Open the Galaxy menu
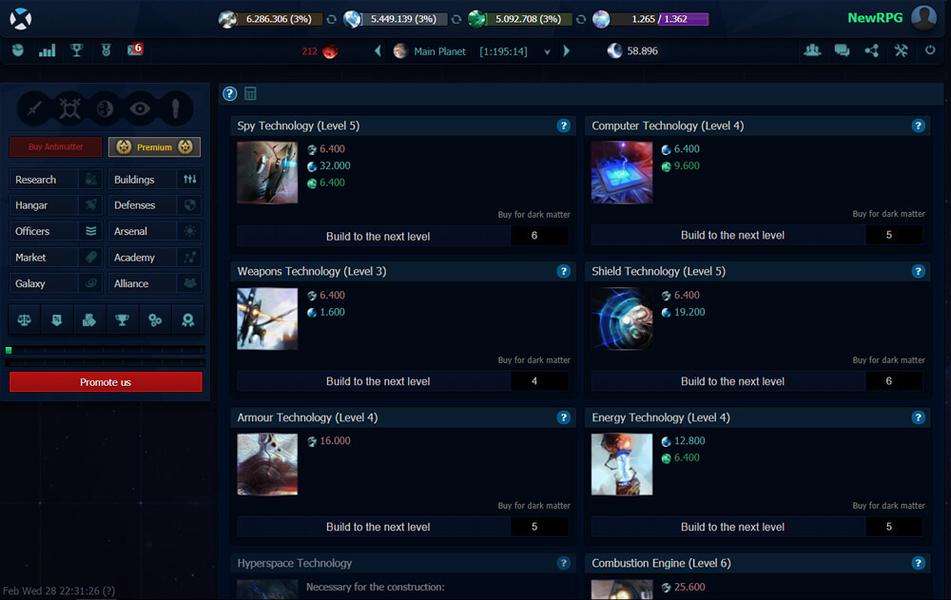 pos(56,283)
